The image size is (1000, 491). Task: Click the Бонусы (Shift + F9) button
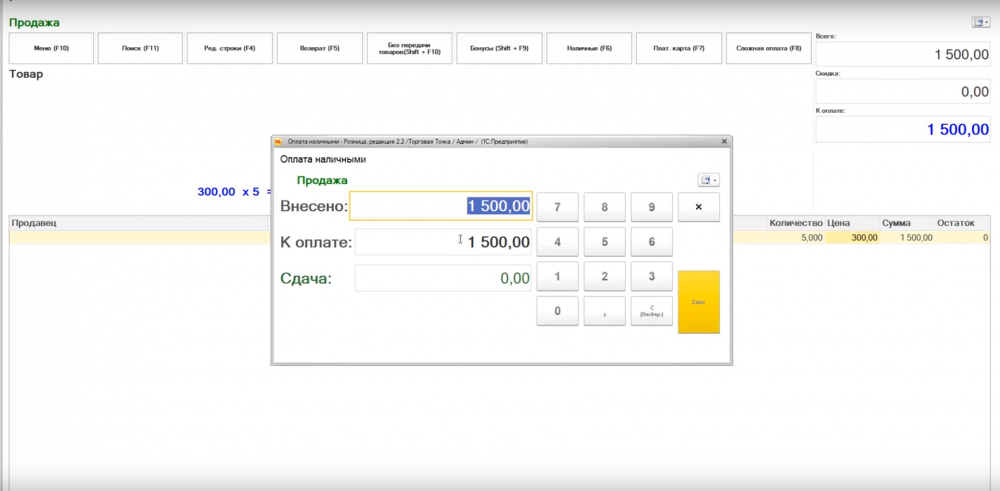499,48
